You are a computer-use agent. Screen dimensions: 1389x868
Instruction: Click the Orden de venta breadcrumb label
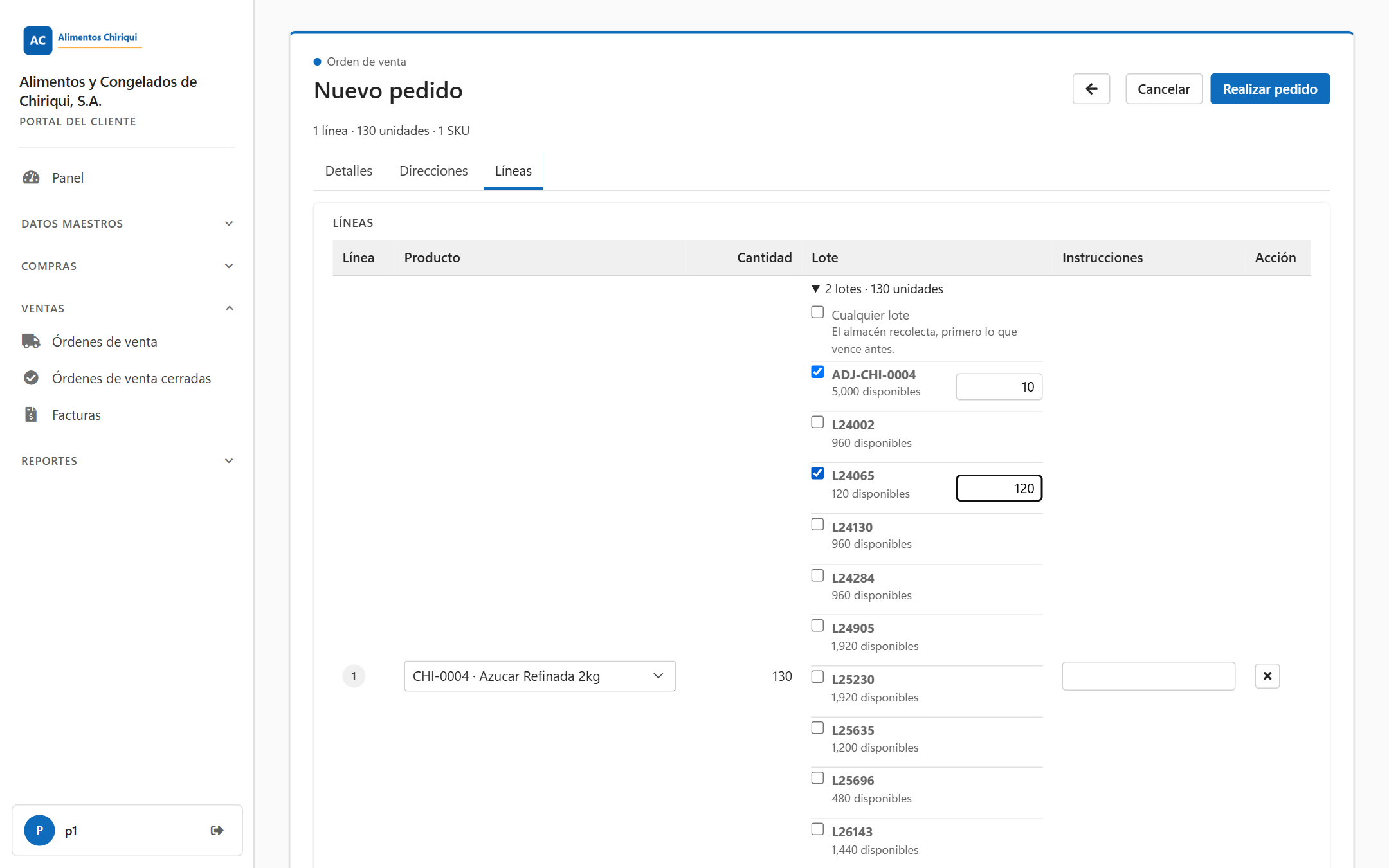click(x=366, y=62)
